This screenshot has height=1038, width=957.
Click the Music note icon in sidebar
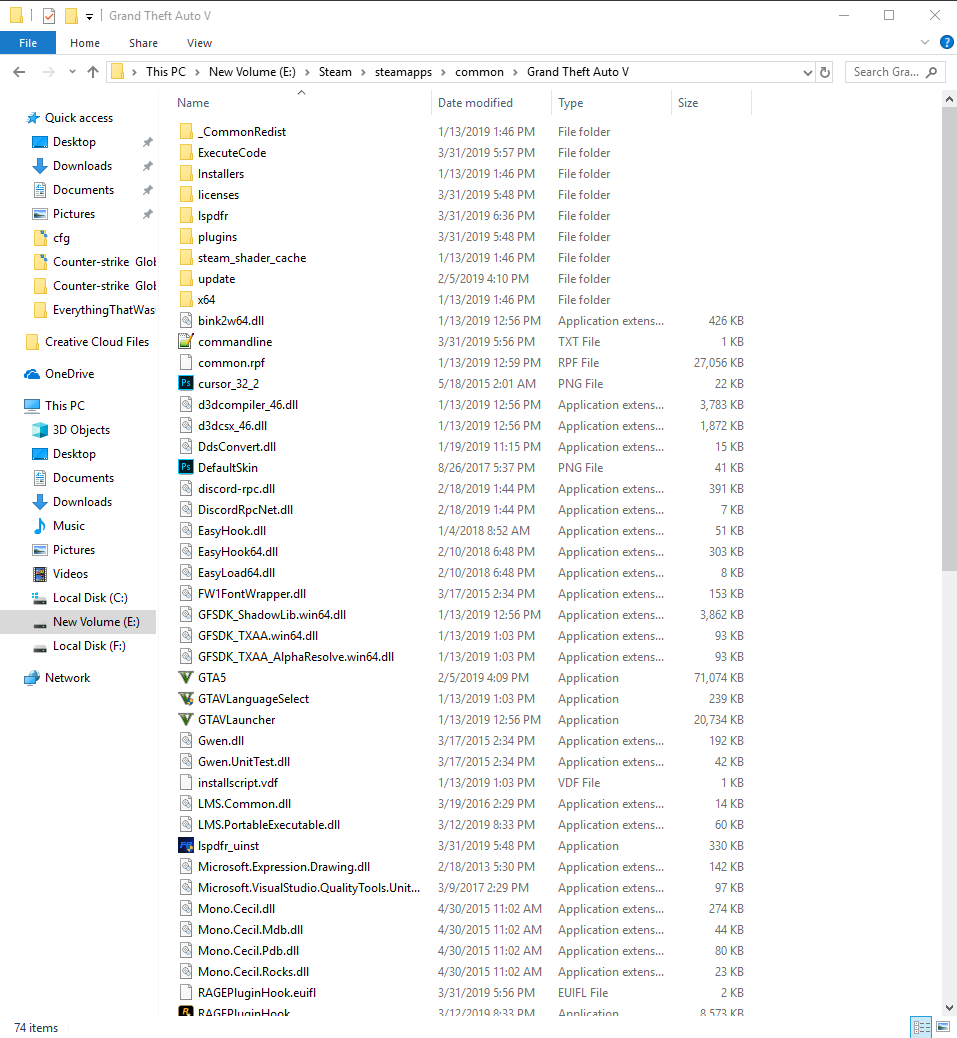40,526
